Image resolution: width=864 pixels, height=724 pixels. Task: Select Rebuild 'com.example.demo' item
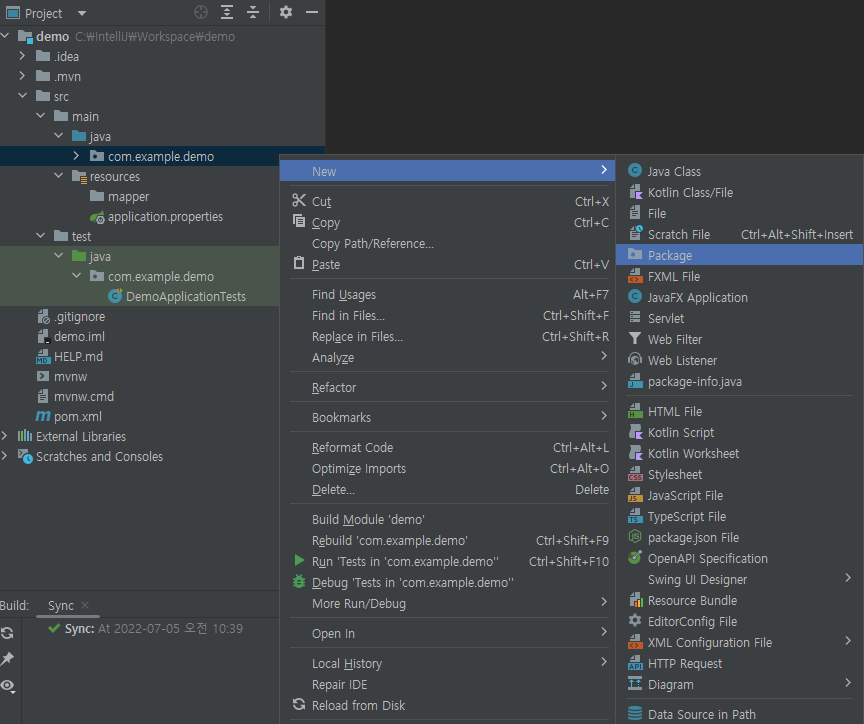click(390, 541)
